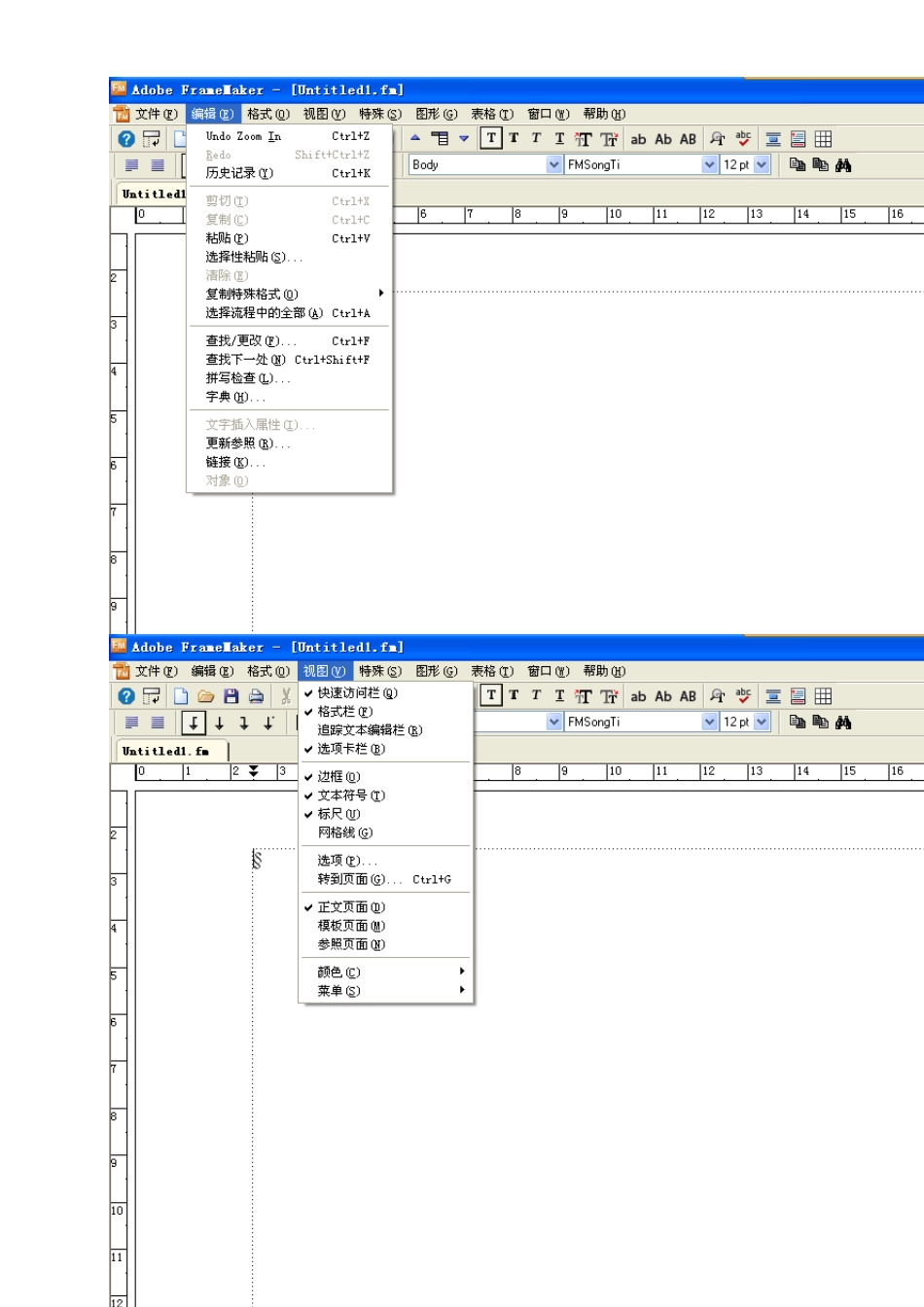Viewport: 924px width, 1307px height.
Task: Switch to 模板页面 in the 视图 menu
Action: [386, 926]
